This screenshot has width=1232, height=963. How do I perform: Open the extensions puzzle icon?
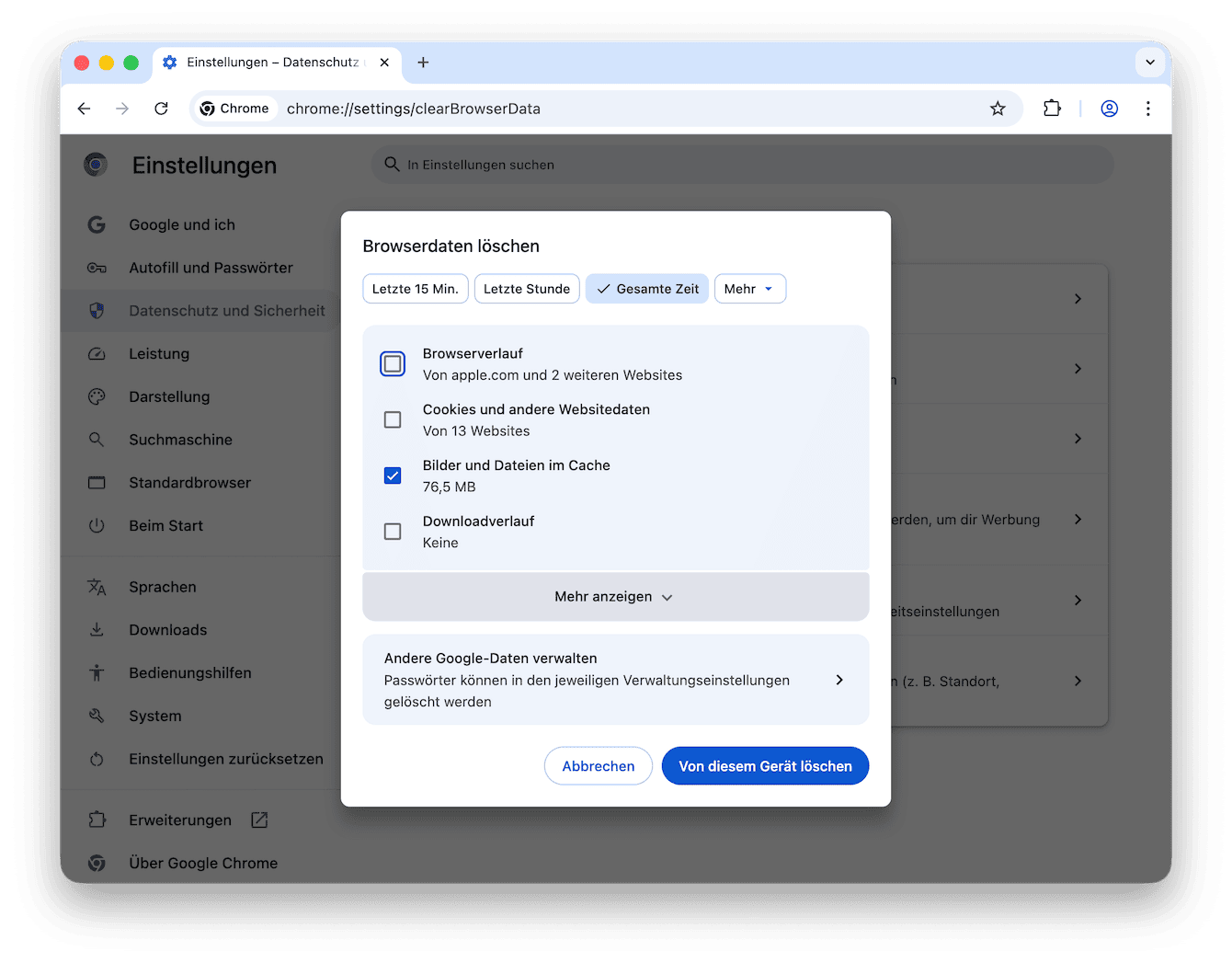tap(1052, 109)
